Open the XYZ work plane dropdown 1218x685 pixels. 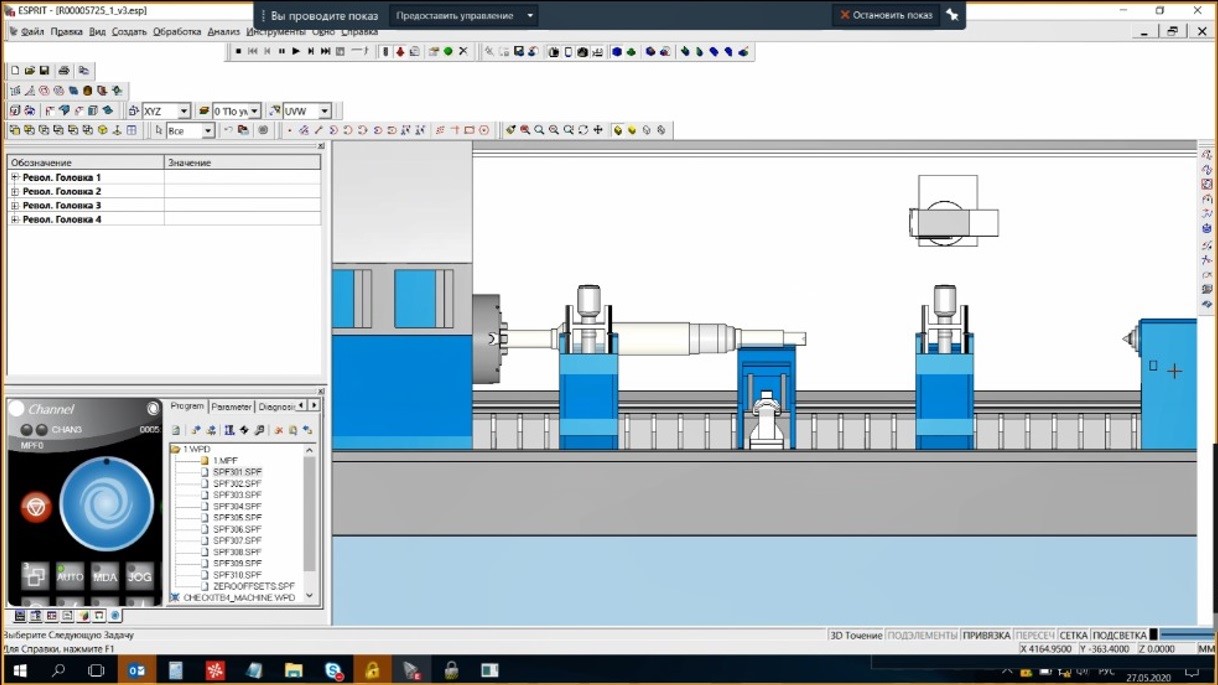pyautogui.click(x=184, y=111)
